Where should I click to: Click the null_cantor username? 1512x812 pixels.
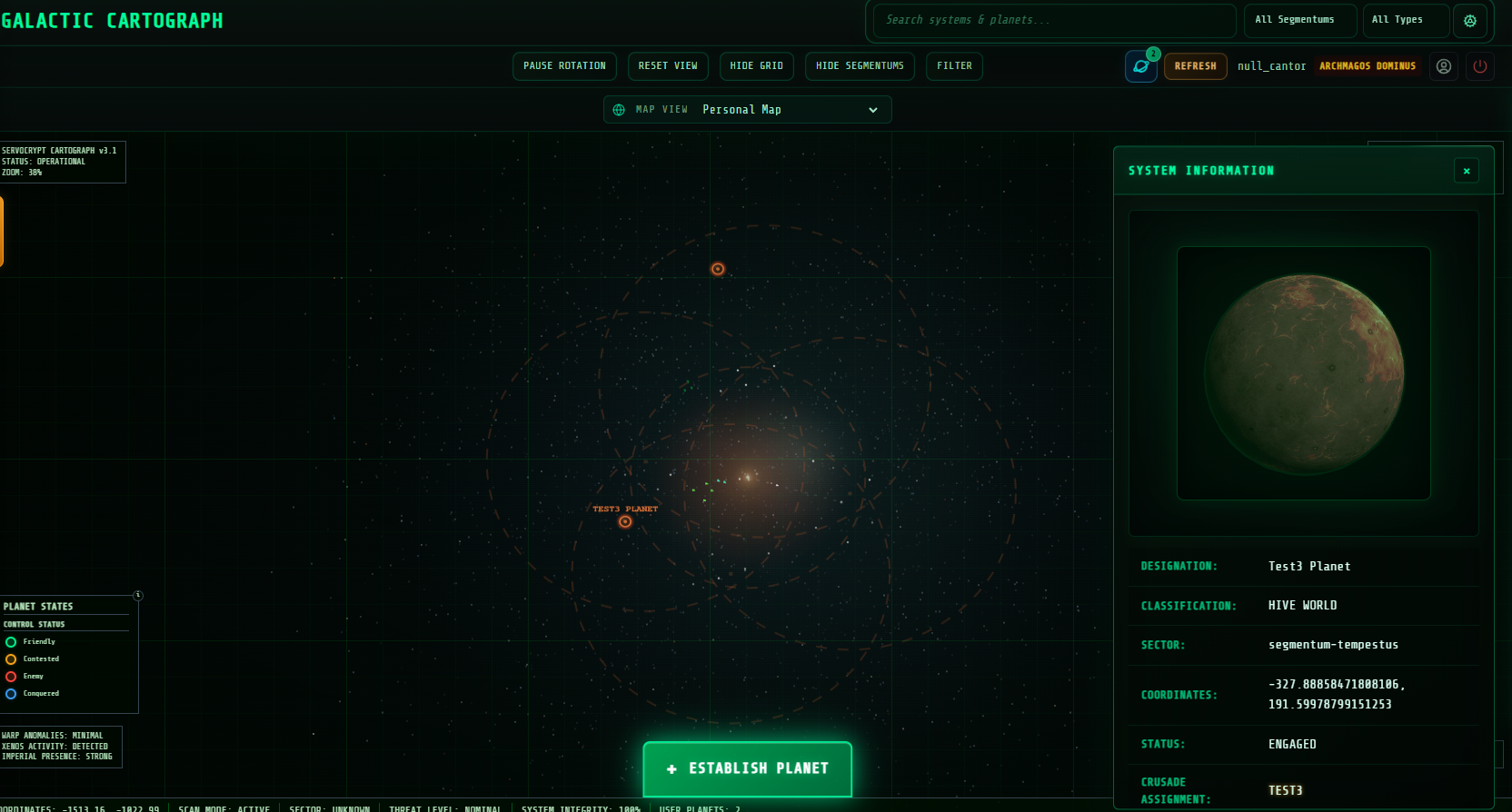click(1271, 66)
